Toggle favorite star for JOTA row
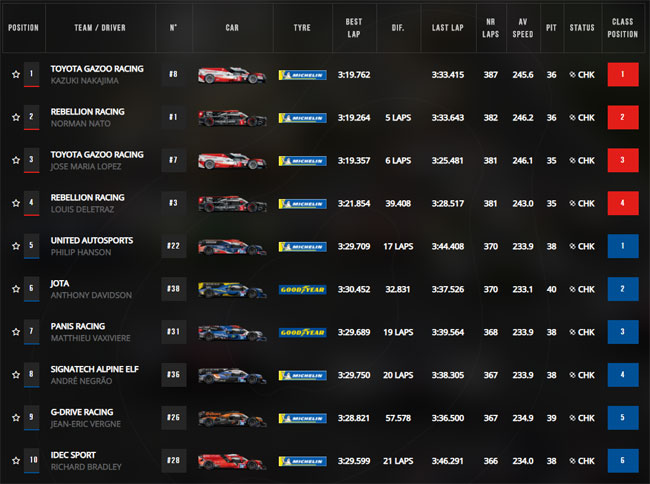 [x=16, y=289]
